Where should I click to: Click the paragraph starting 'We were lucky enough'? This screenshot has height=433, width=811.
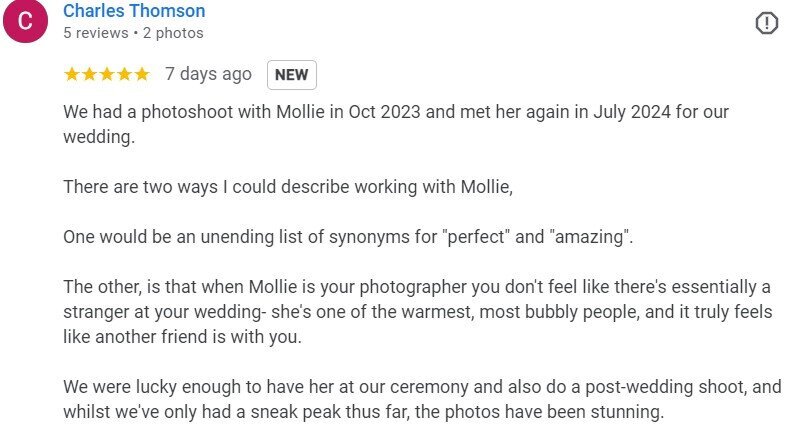point(422,399)
